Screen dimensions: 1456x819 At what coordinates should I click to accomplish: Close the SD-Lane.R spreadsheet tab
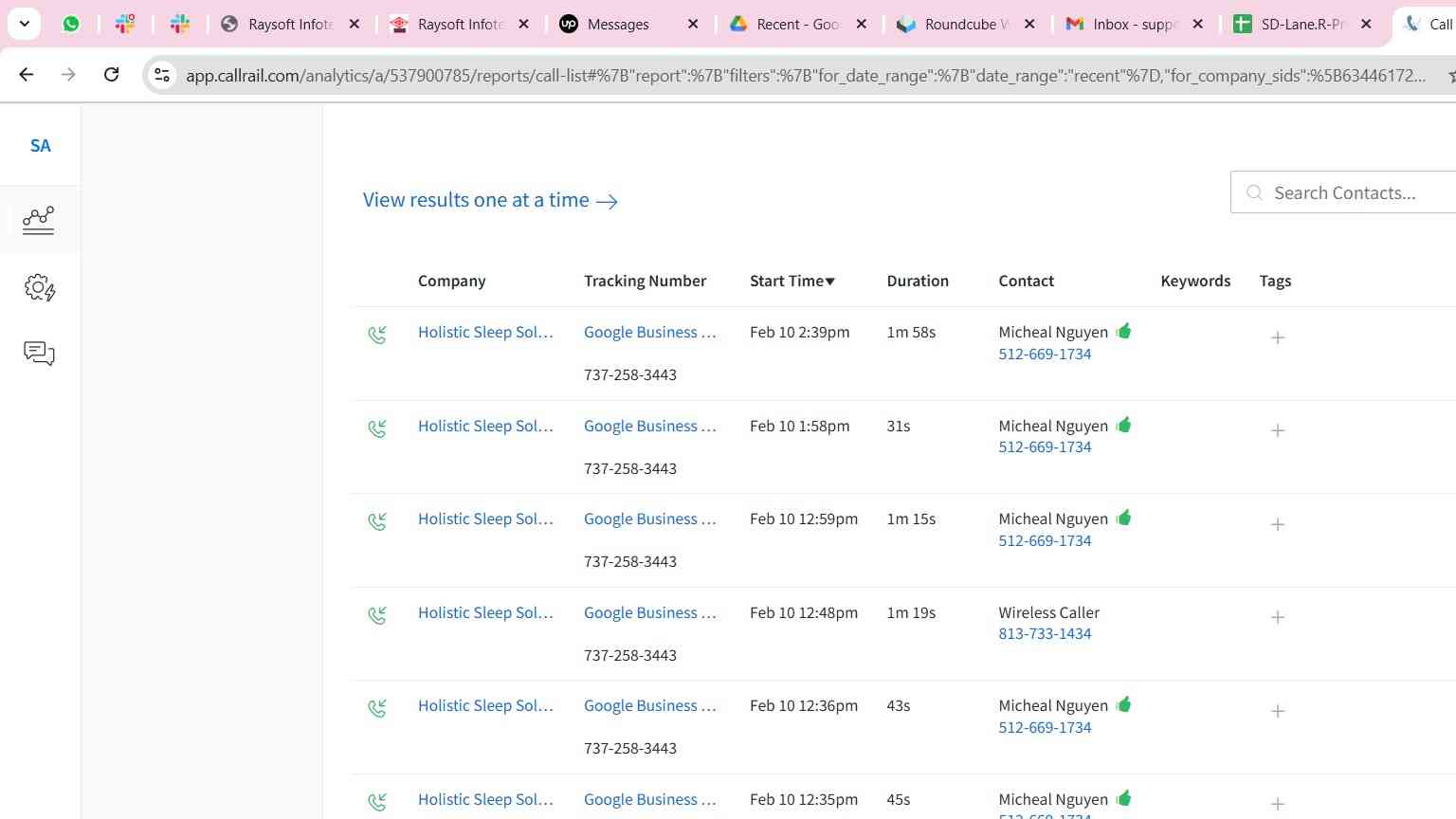tap(1366, 24)
